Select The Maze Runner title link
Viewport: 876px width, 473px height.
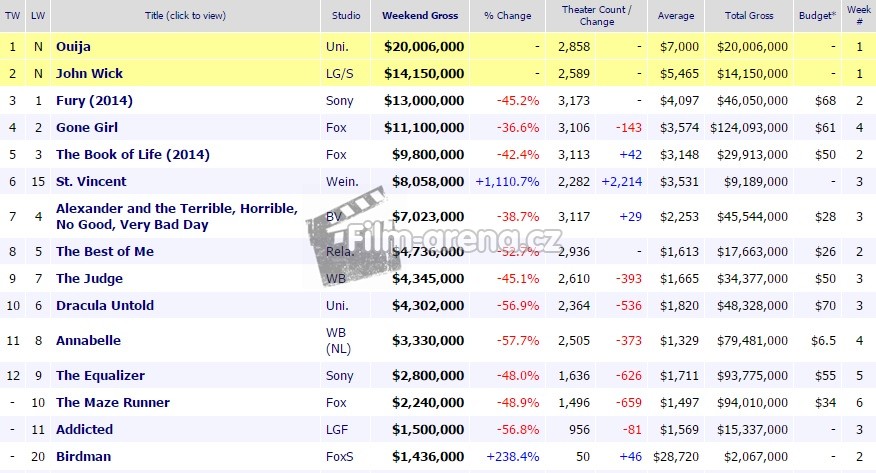tap(113, 403)
